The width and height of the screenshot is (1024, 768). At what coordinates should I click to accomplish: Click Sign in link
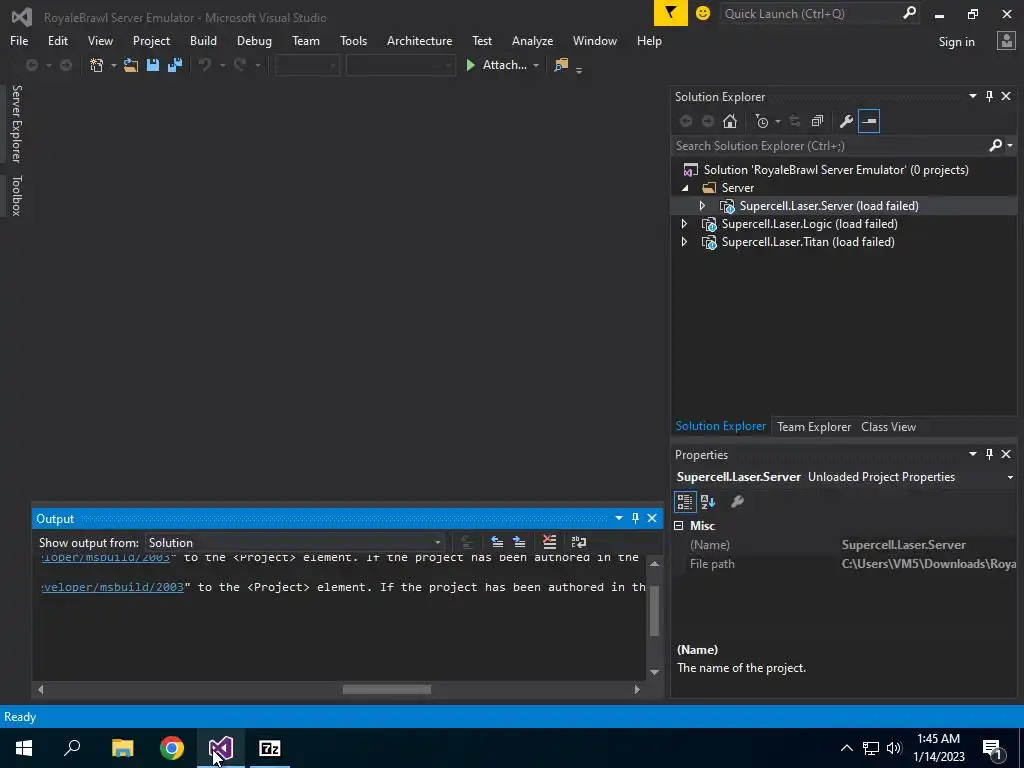[956, 42]
